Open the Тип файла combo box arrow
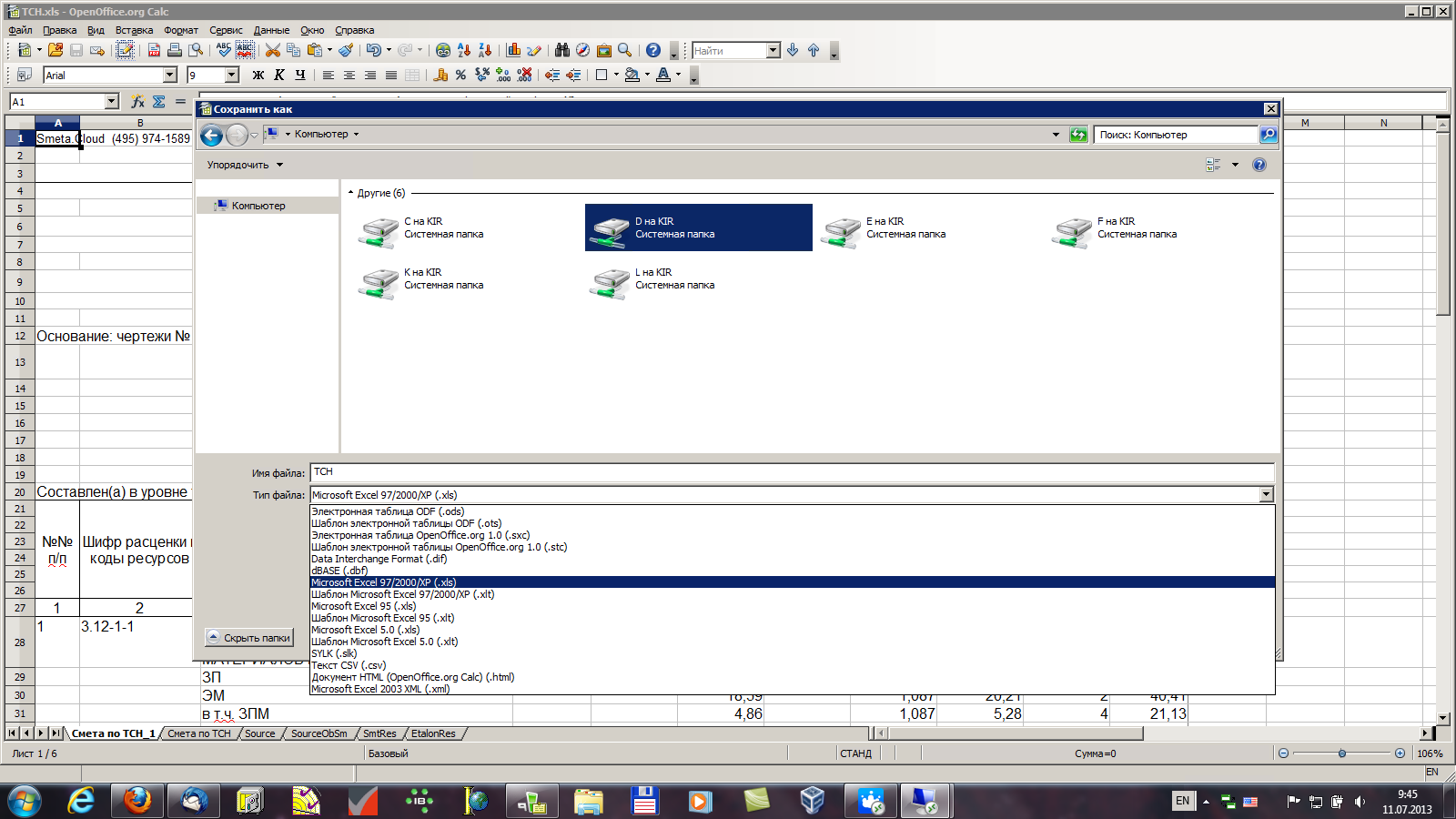 1266,495
